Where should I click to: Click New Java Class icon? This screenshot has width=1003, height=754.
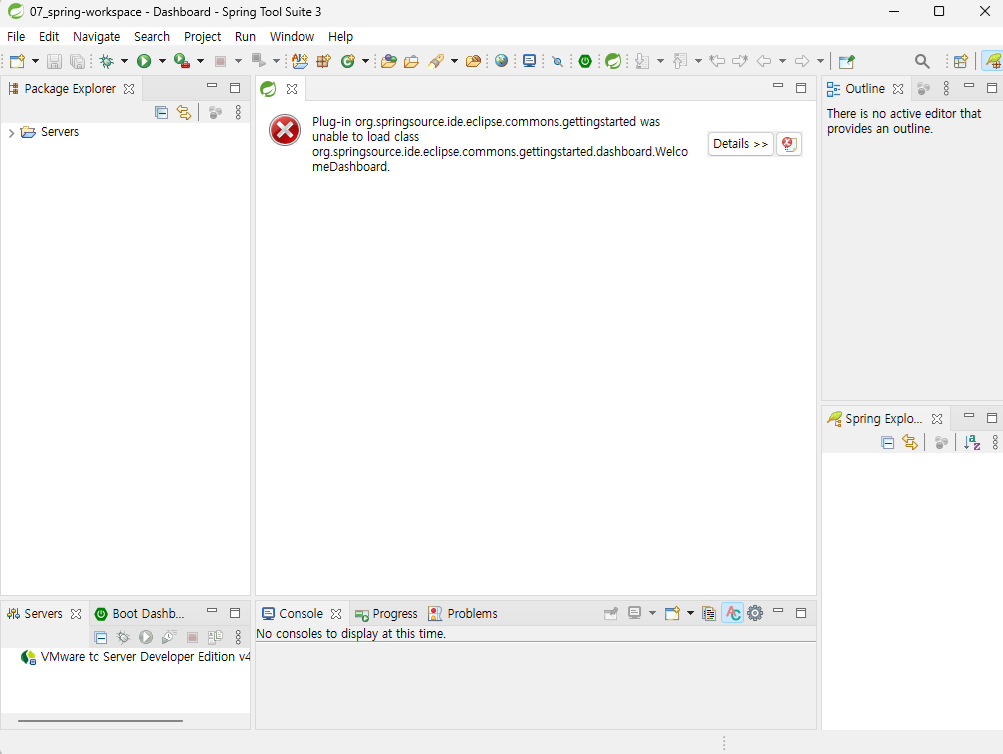(348, 61)
